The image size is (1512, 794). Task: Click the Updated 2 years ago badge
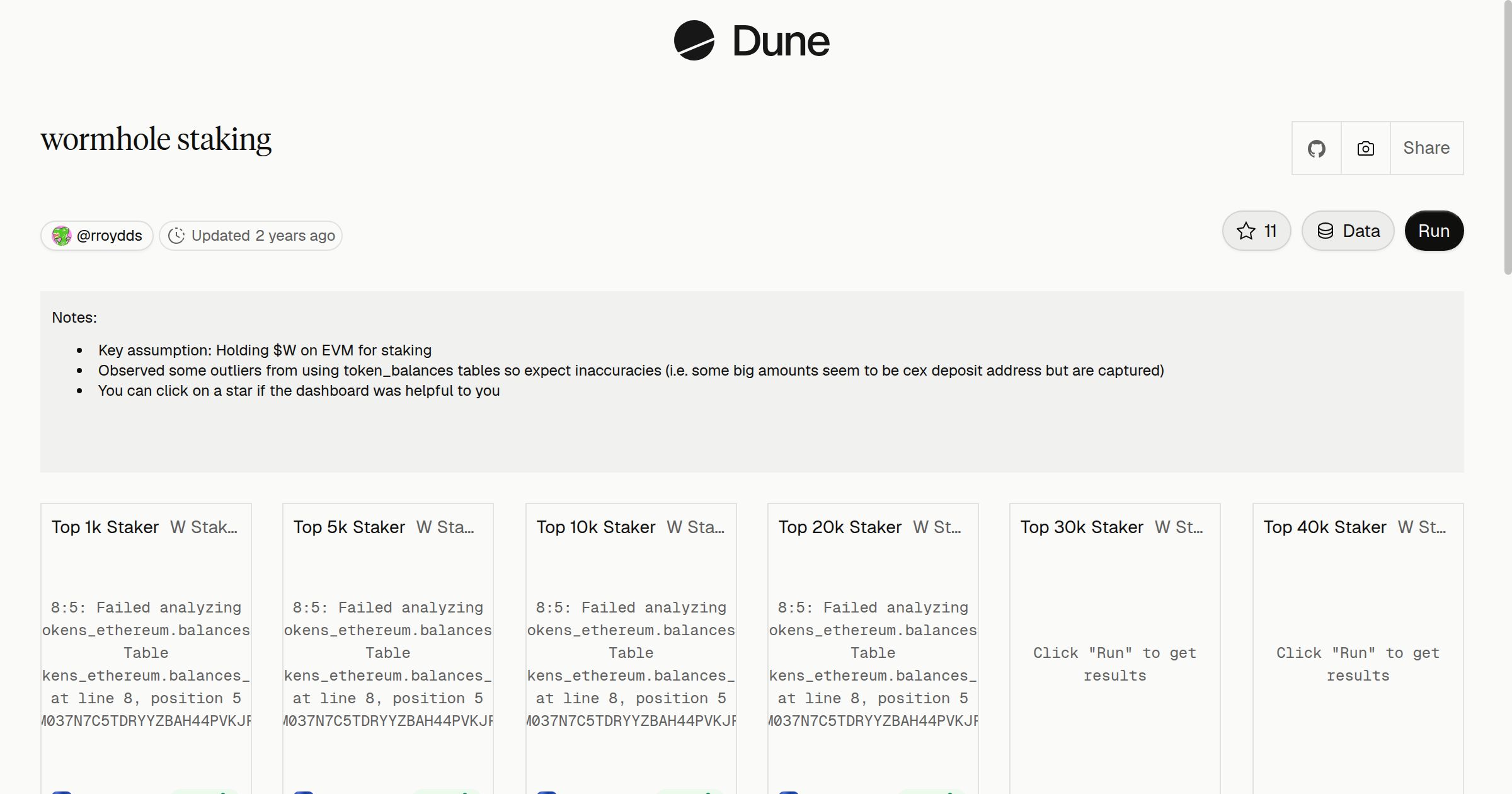coord(251,236)
